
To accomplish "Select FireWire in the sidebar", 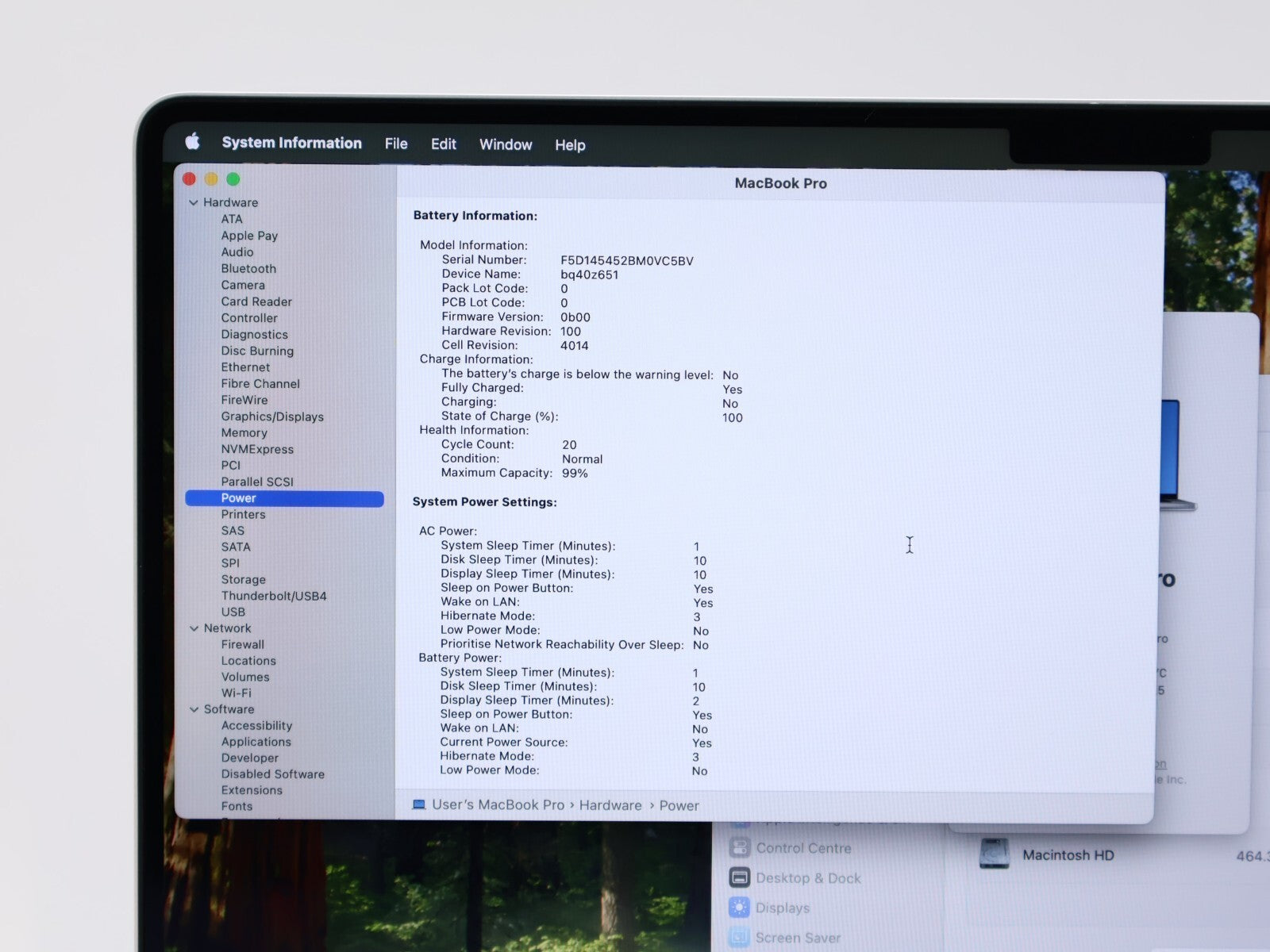I will tap(244, 400).
